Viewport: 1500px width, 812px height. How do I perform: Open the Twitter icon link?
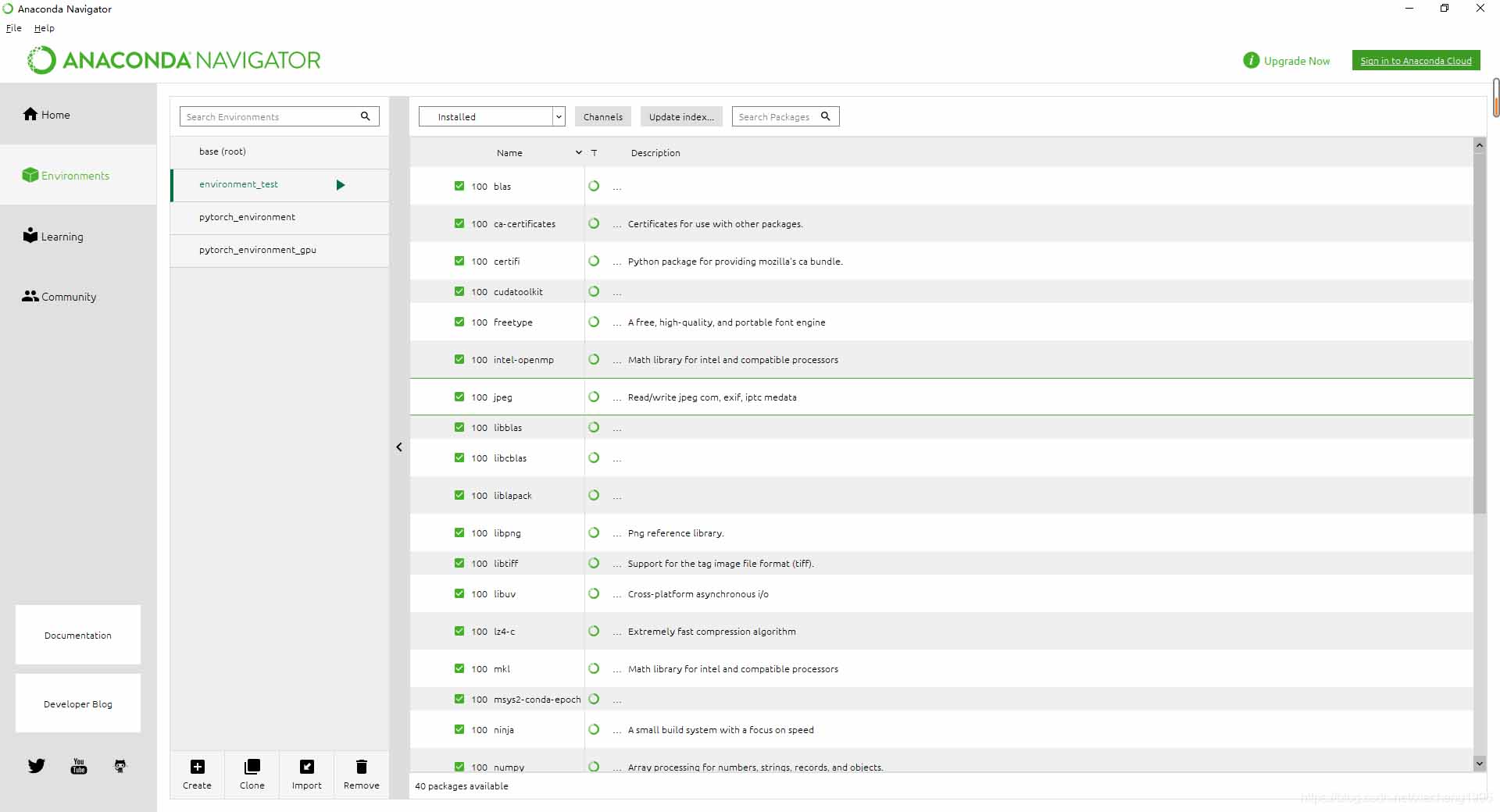click(37, 766)
